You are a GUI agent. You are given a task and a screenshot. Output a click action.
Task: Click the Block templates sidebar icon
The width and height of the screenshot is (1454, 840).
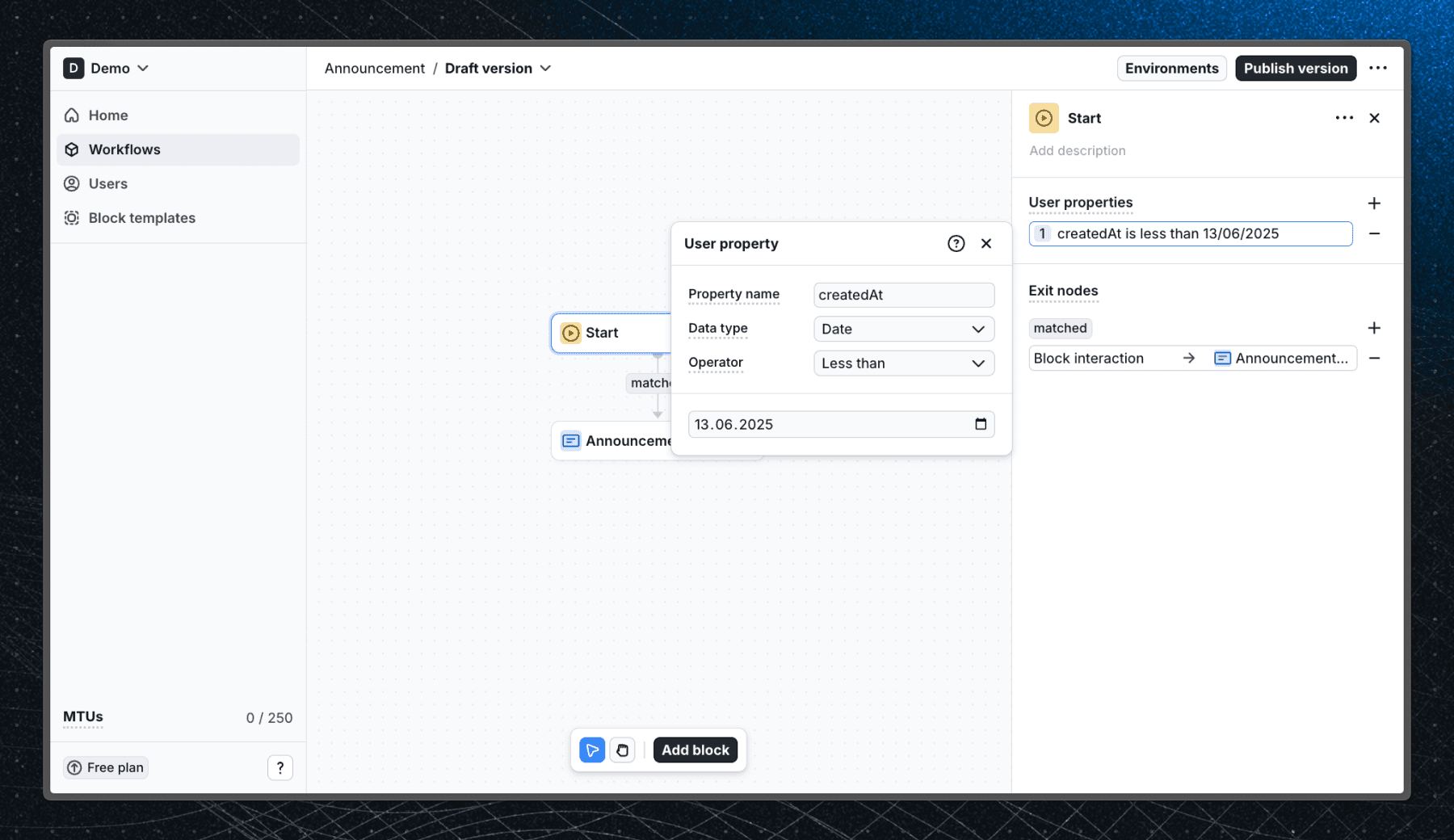coord(72,217)
